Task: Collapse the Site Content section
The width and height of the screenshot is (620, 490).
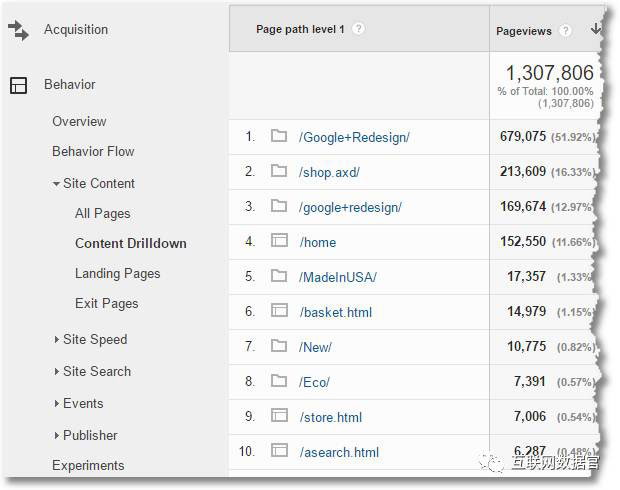Action: [56, 184]
